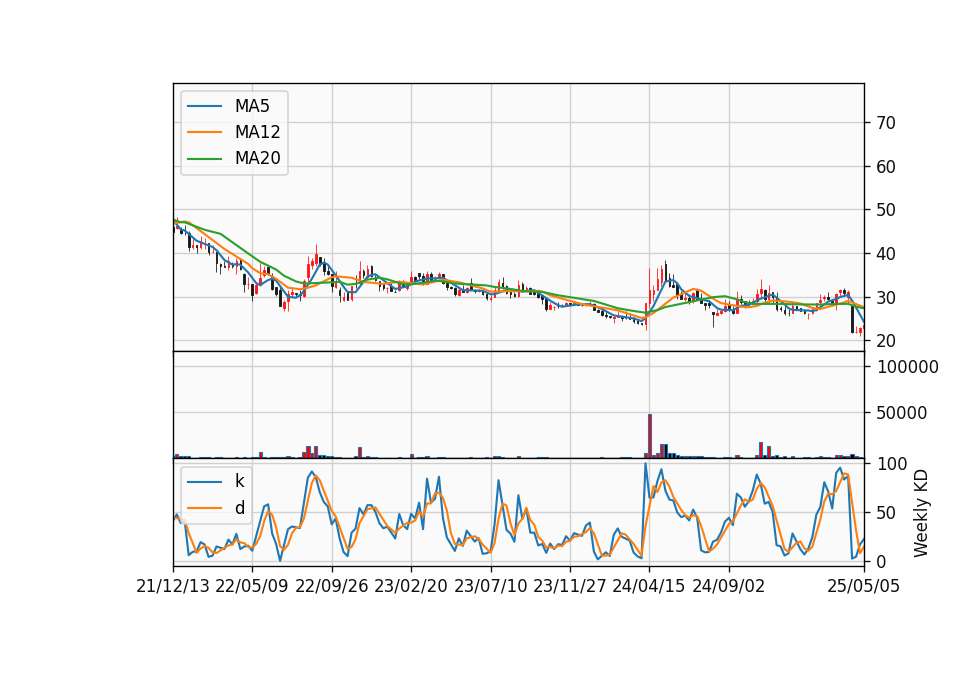This screenshot has width=960, height=690.
Task: Click the price axis value 50
Action: 886,210
